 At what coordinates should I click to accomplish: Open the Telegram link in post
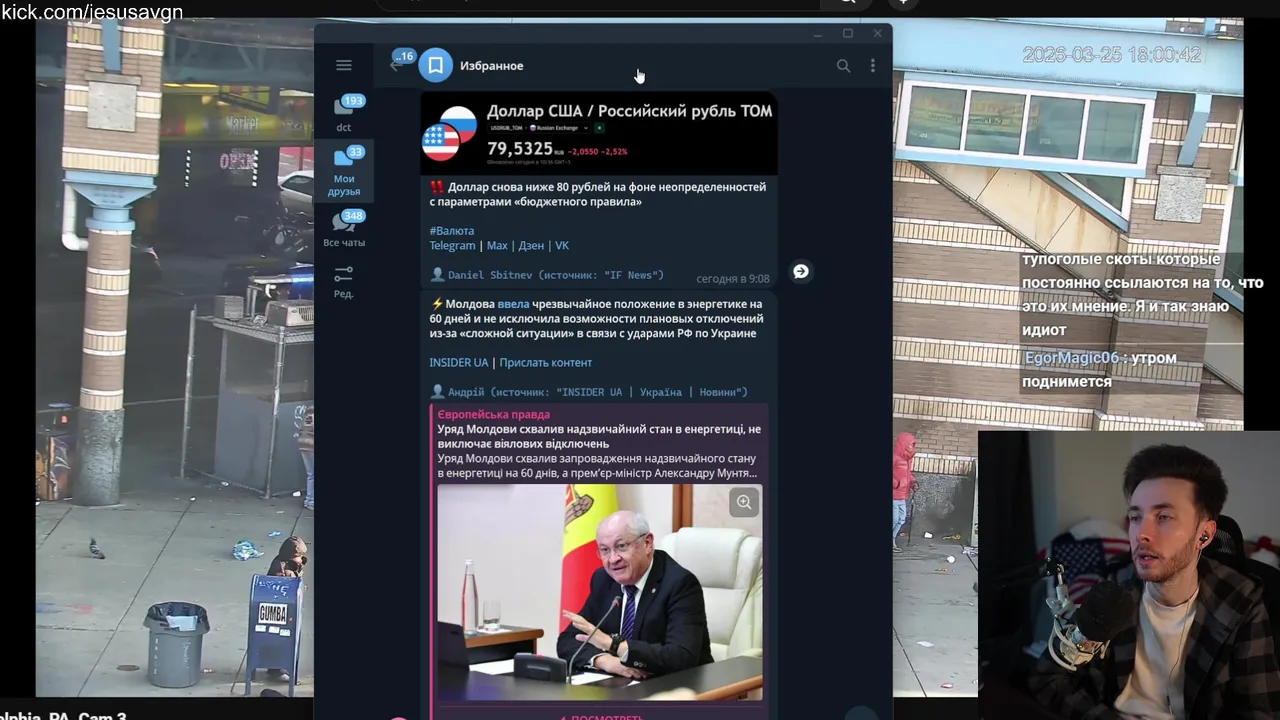pos(452,246)
